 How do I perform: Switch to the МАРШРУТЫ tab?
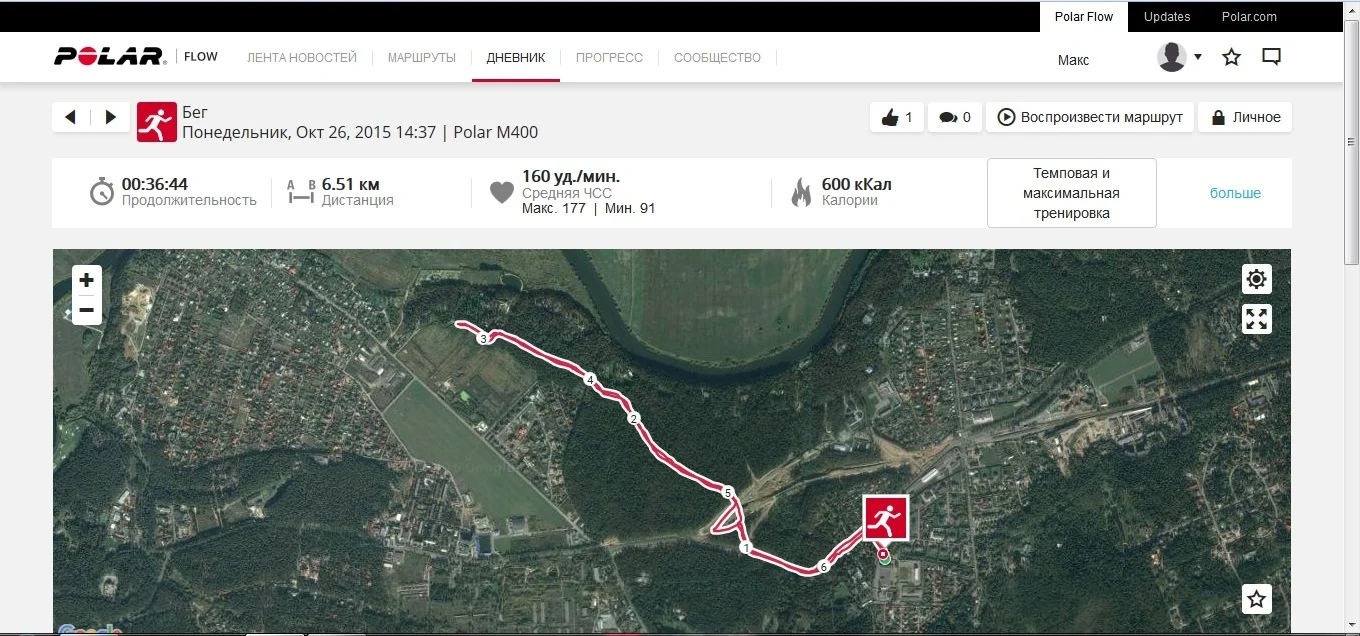pos(422,57)
